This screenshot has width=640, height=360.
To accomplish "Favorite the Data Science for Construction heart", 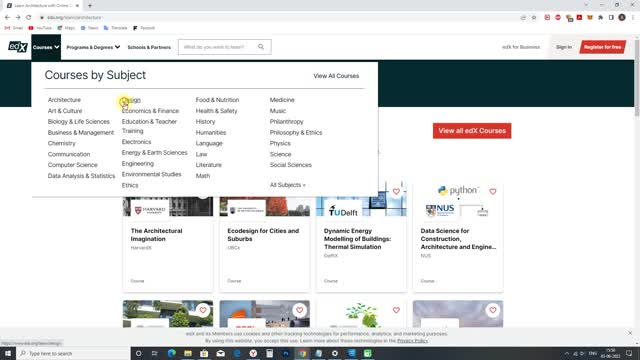I will tap(493, 191).
